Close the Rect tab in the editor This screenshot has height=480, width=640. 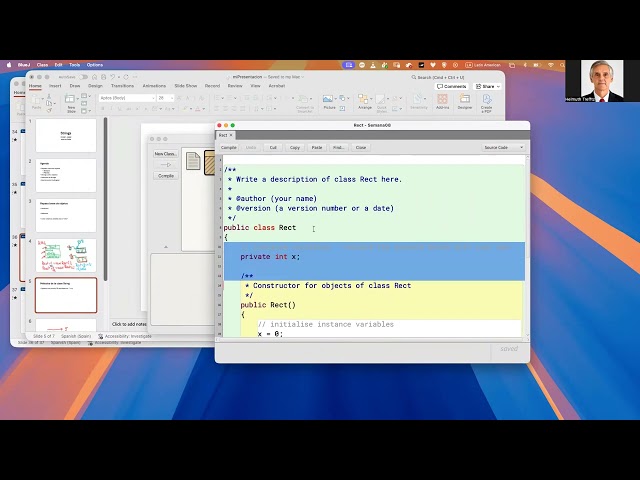pyautogui.click(x=231, y=135)
